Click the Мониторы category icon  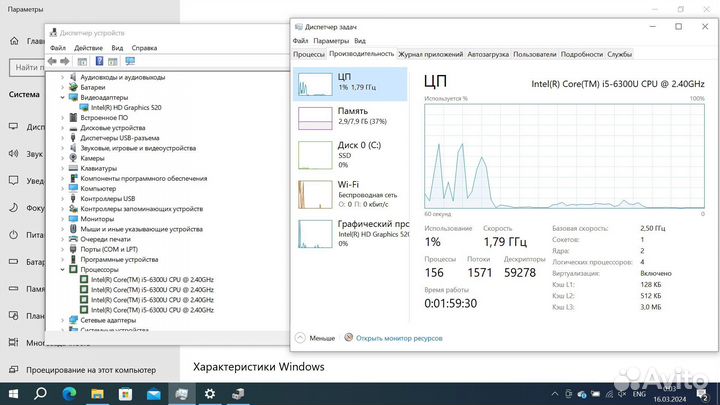point(73,219)
